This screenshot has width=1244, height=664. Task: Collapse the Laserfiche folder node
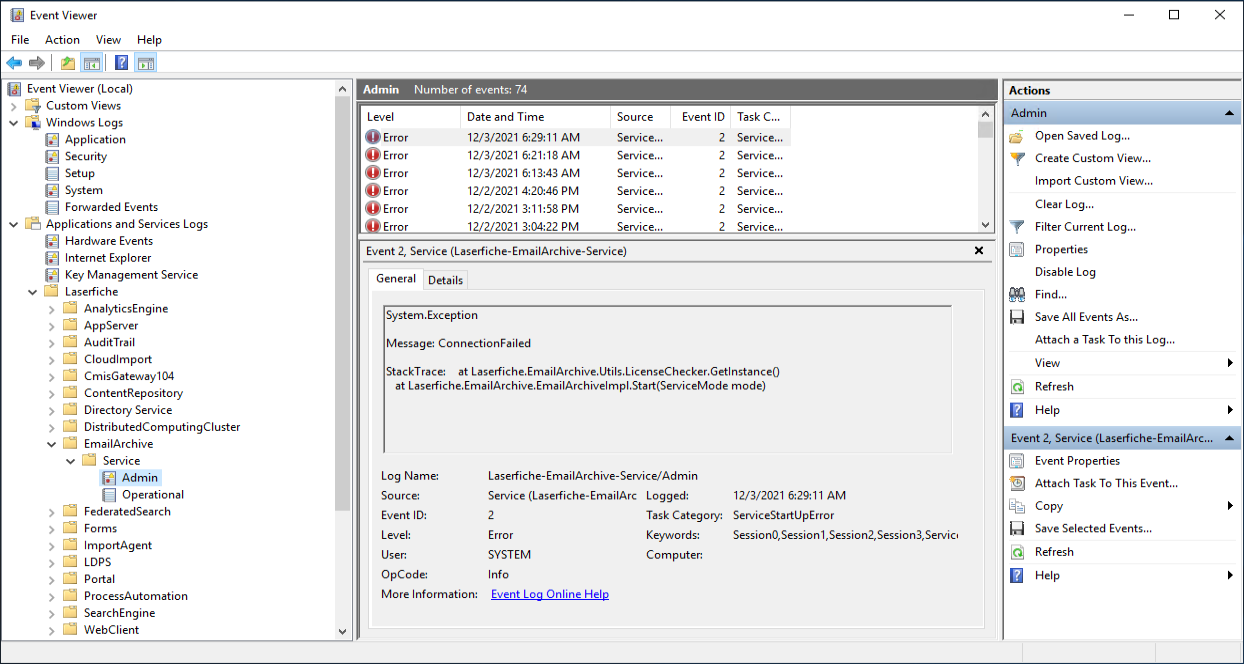[x=33, y=292]
